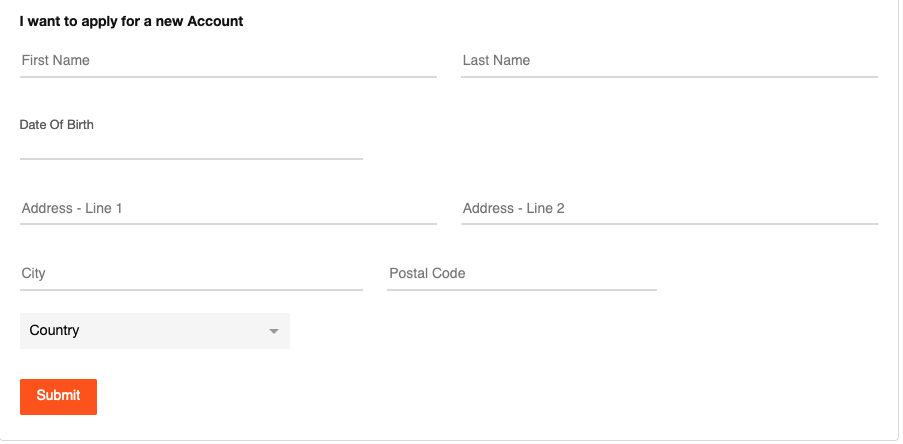Expand the Country select box

(154, 331)
